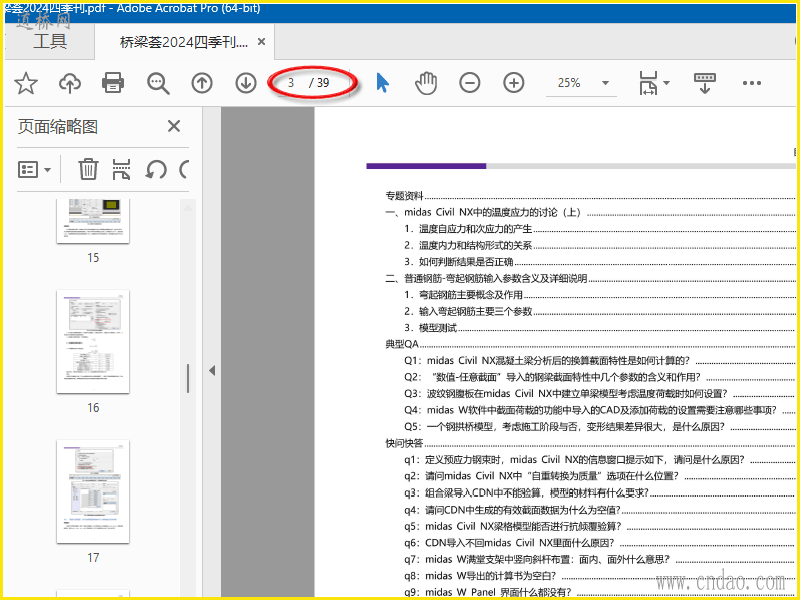The width and height of the screenshot is (800, 600).
Task: Select page 16 thumbnail
Action: (x=93, y=342)
